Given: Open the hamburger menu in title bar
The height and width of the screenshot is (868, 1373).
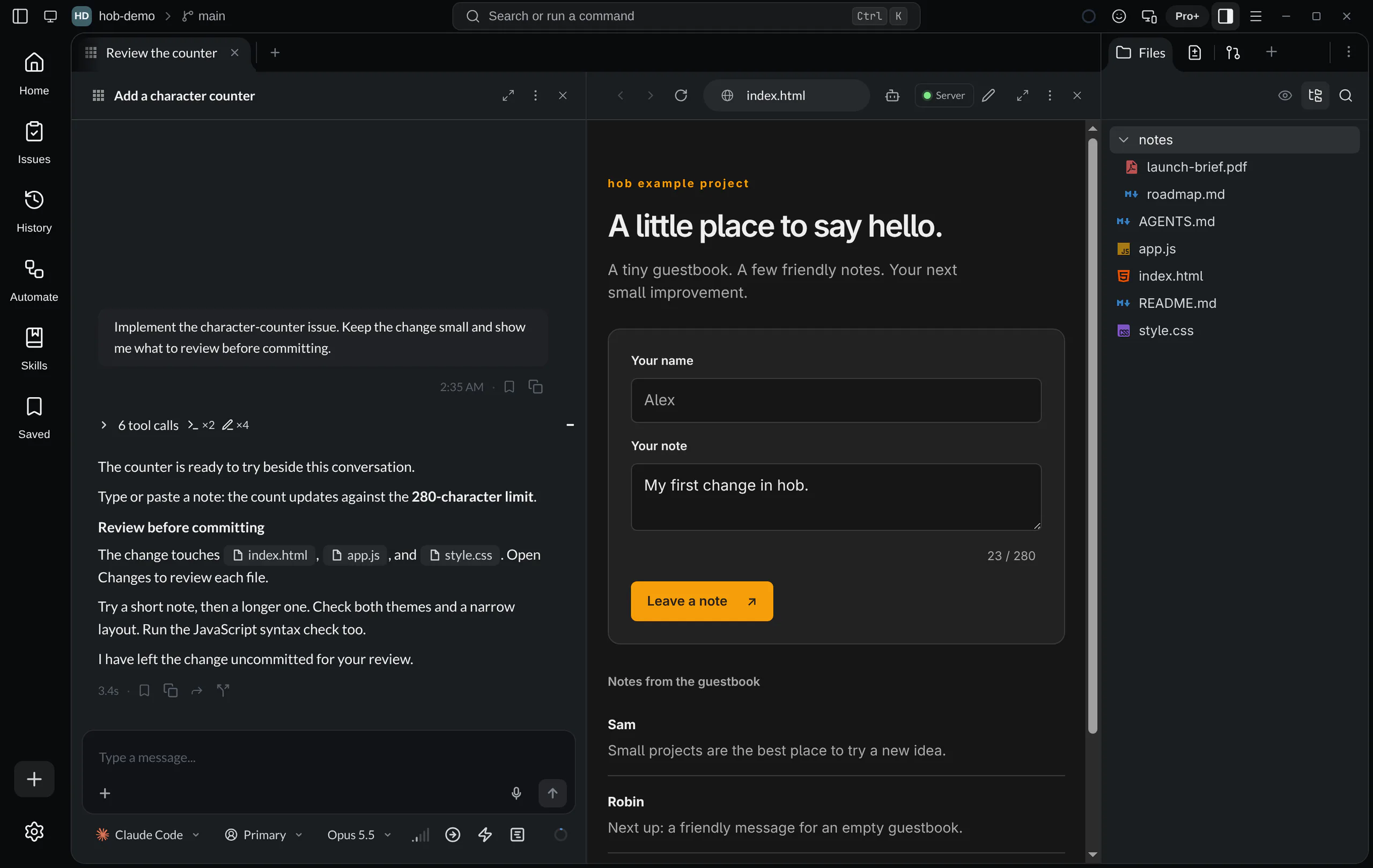Looking at the screenshot, I should 1256,16.
